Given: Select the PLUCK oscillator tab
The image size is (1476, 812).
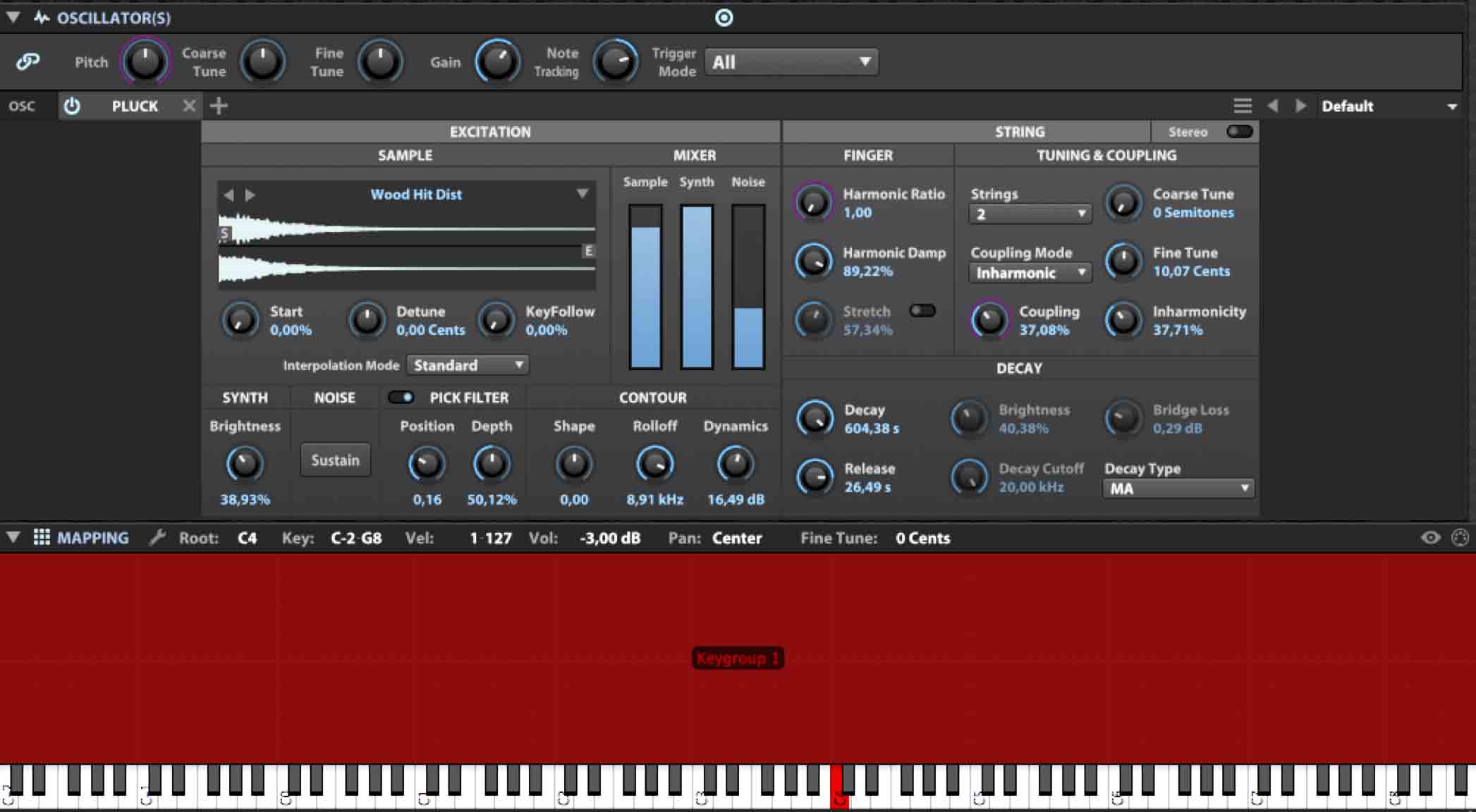Looking at the screenshot, I should click(135, 106).
